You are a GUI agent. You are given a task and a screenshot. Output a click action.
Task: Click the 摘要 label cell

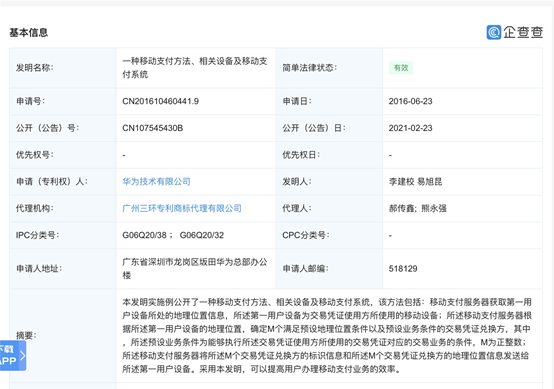click(x=63, y=336)
